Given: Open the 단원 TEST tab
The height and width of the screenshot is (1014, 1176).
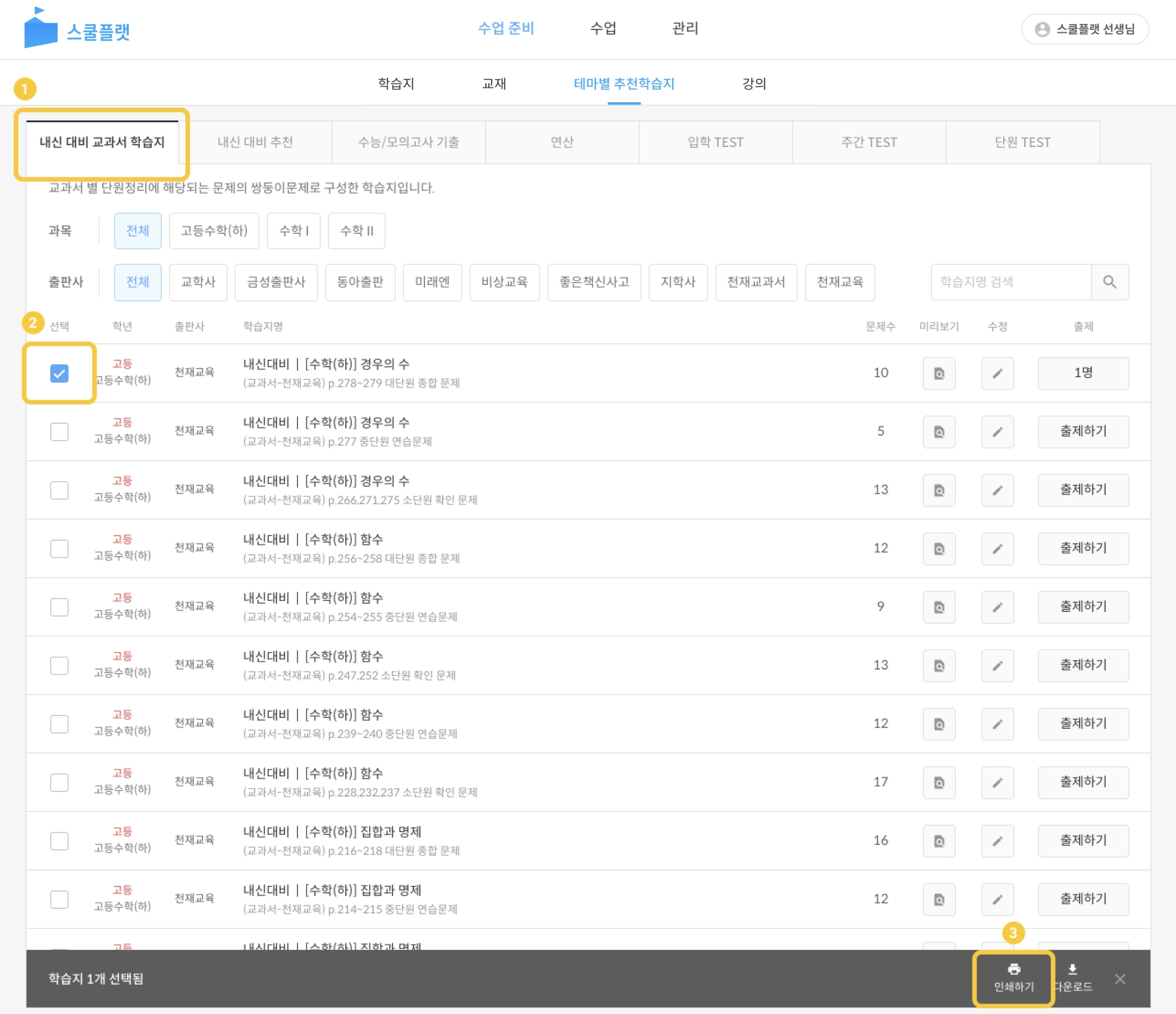Looking at the screenshot, I should pos(1022,142).
